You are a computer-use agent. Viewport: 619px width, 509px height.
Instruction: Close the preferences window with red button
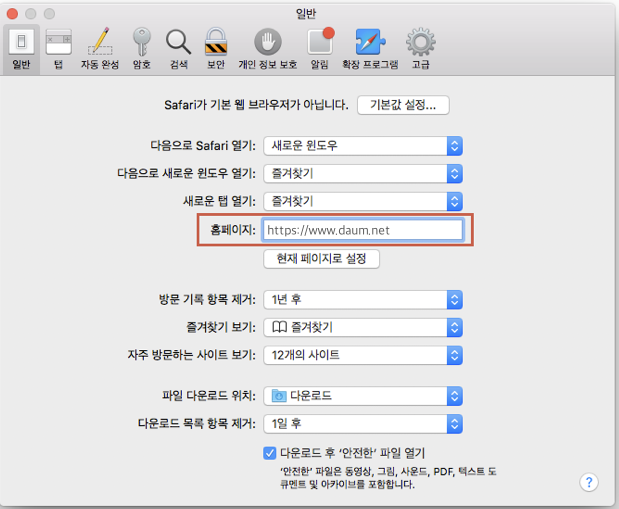point(13,14)
